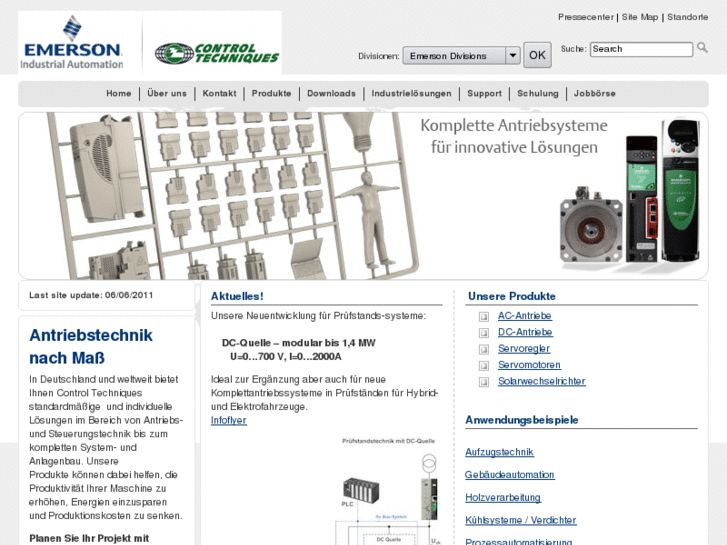Click the Prüfstandstechnik mit DC-Quelle diagram
This screenshot has height=545, width=727.
(x=388, y=491)
